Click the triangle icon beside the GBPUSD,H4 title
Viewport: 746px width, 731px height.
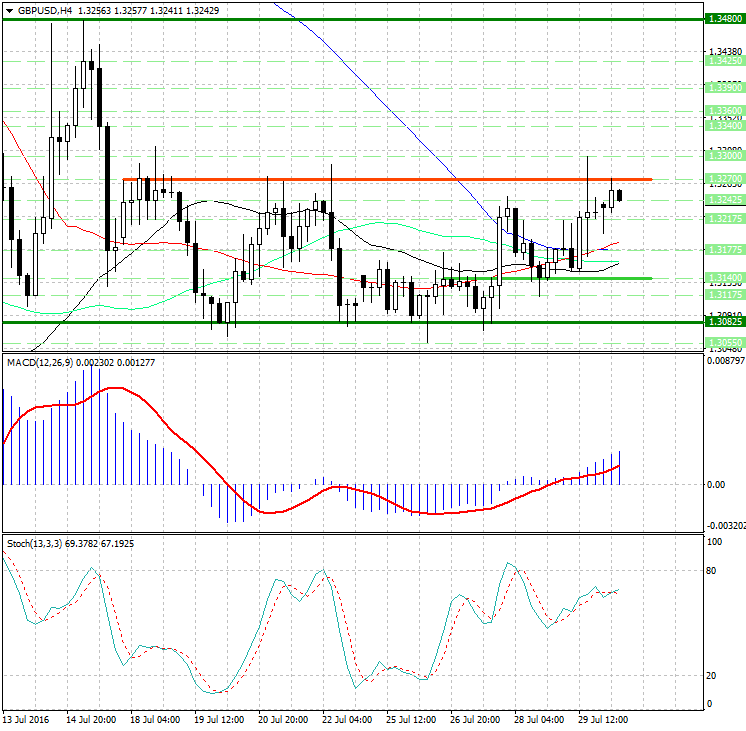click(x=8, y=10)
